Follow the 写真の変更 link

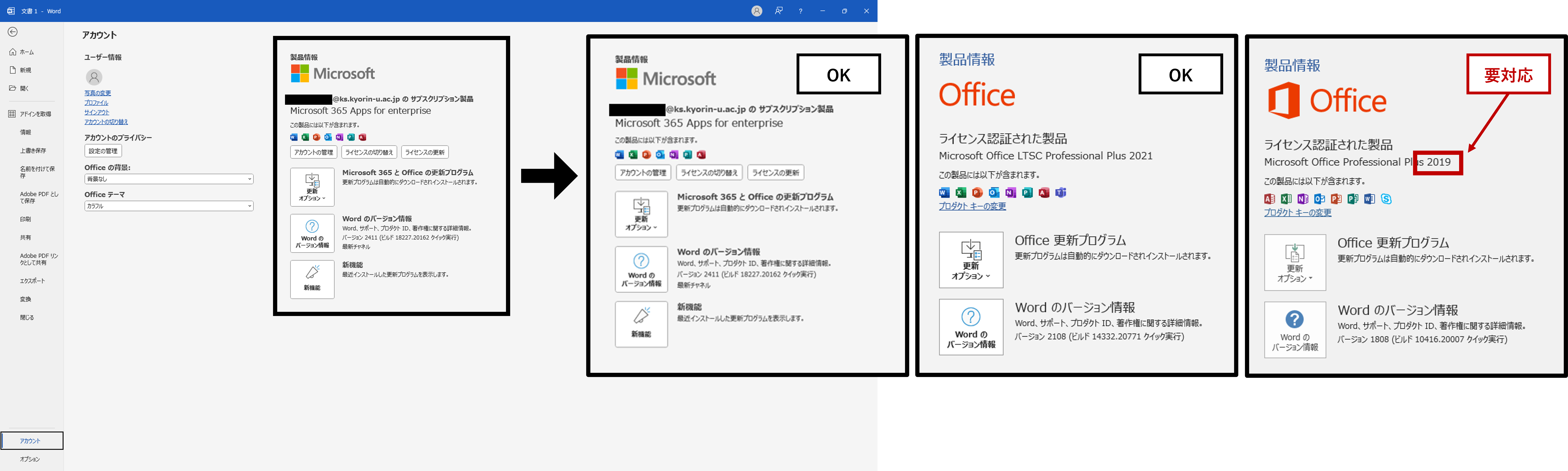(97, 93)
